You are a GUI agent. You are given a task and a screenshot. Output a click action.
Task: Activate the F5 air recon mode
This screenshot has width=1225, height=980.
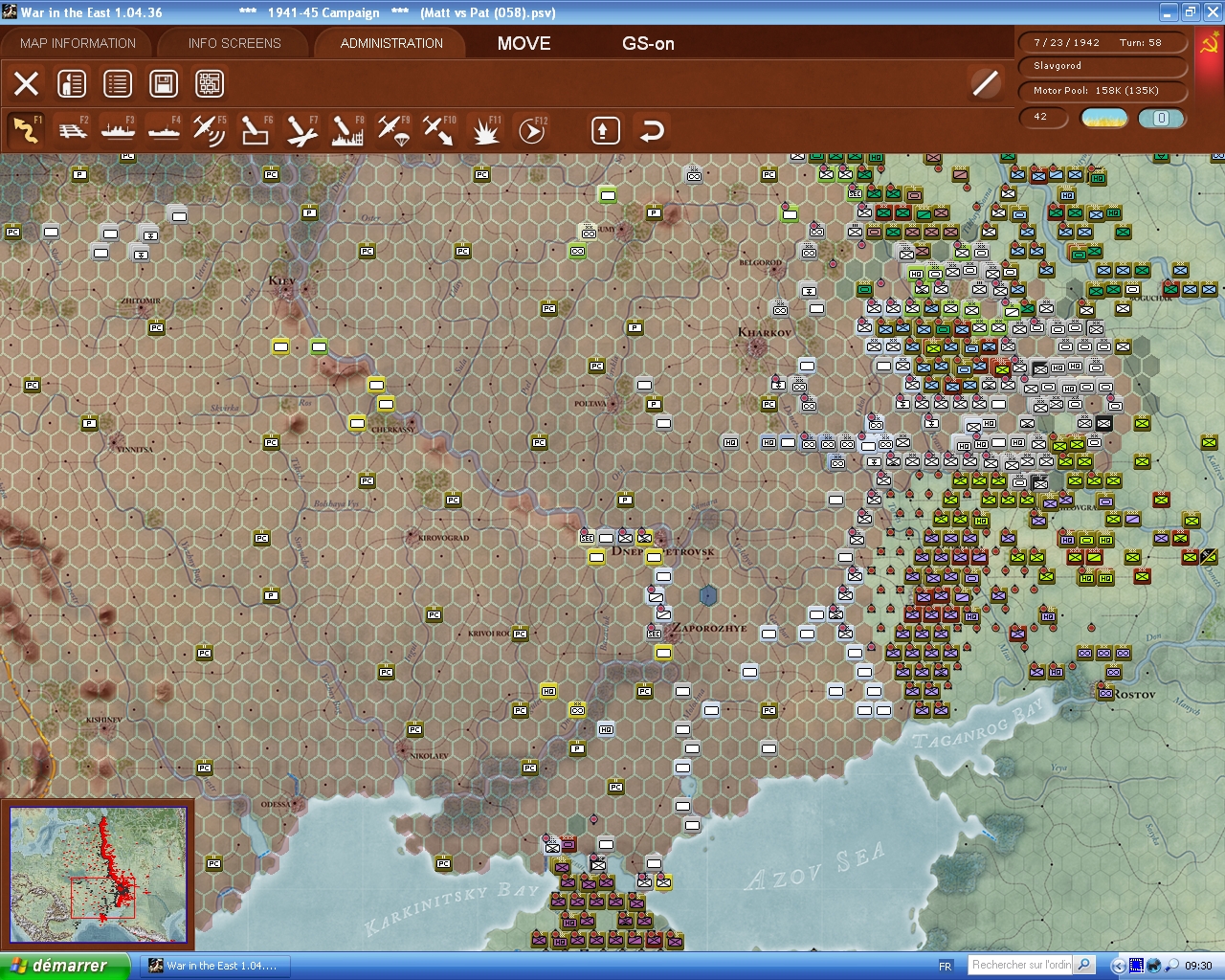point(210,130)
